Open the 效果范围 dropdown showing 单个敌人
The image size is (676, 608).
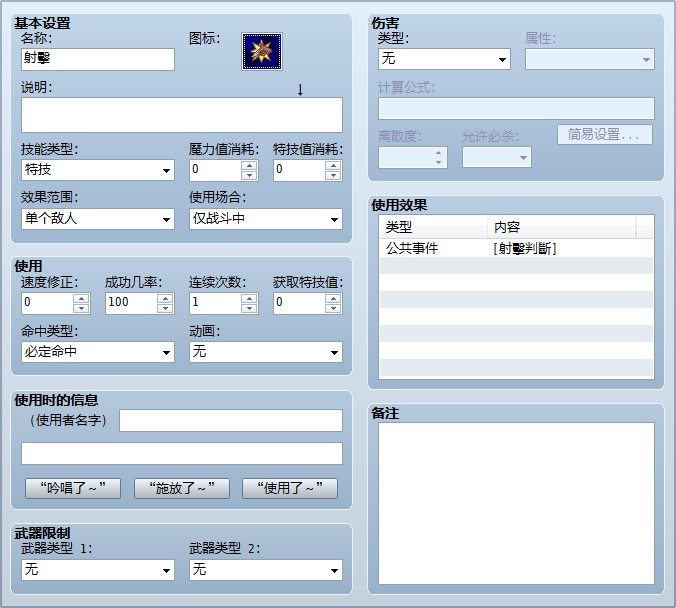pyautogui.click(x=98, y=219)
